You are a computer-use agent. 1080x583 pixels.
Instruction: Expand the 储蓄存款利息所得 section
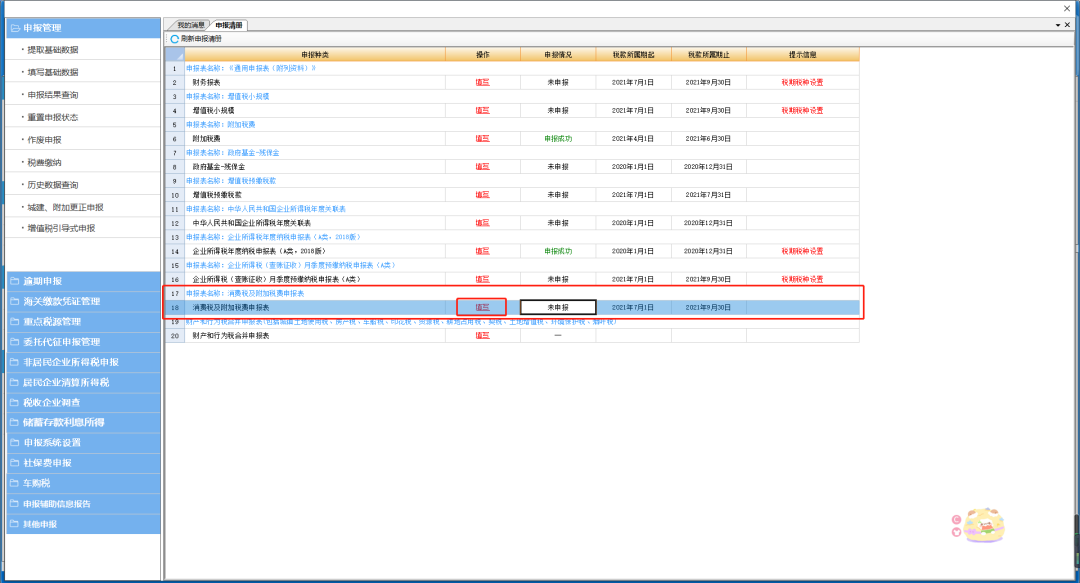click(83, 422)
